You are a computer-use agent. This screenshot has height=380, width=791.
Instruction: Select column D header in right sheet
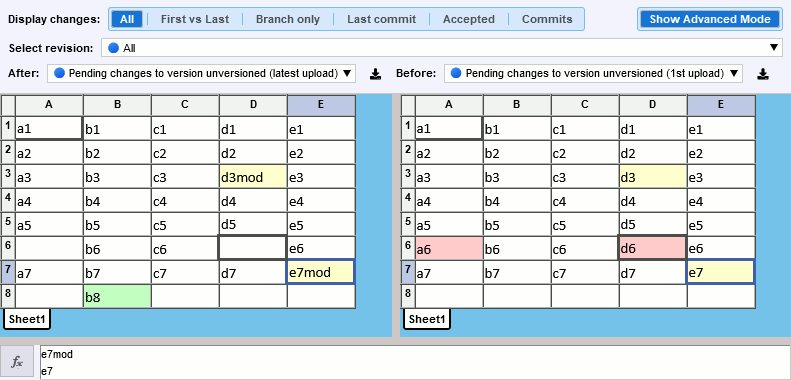[x=653, y=105]
